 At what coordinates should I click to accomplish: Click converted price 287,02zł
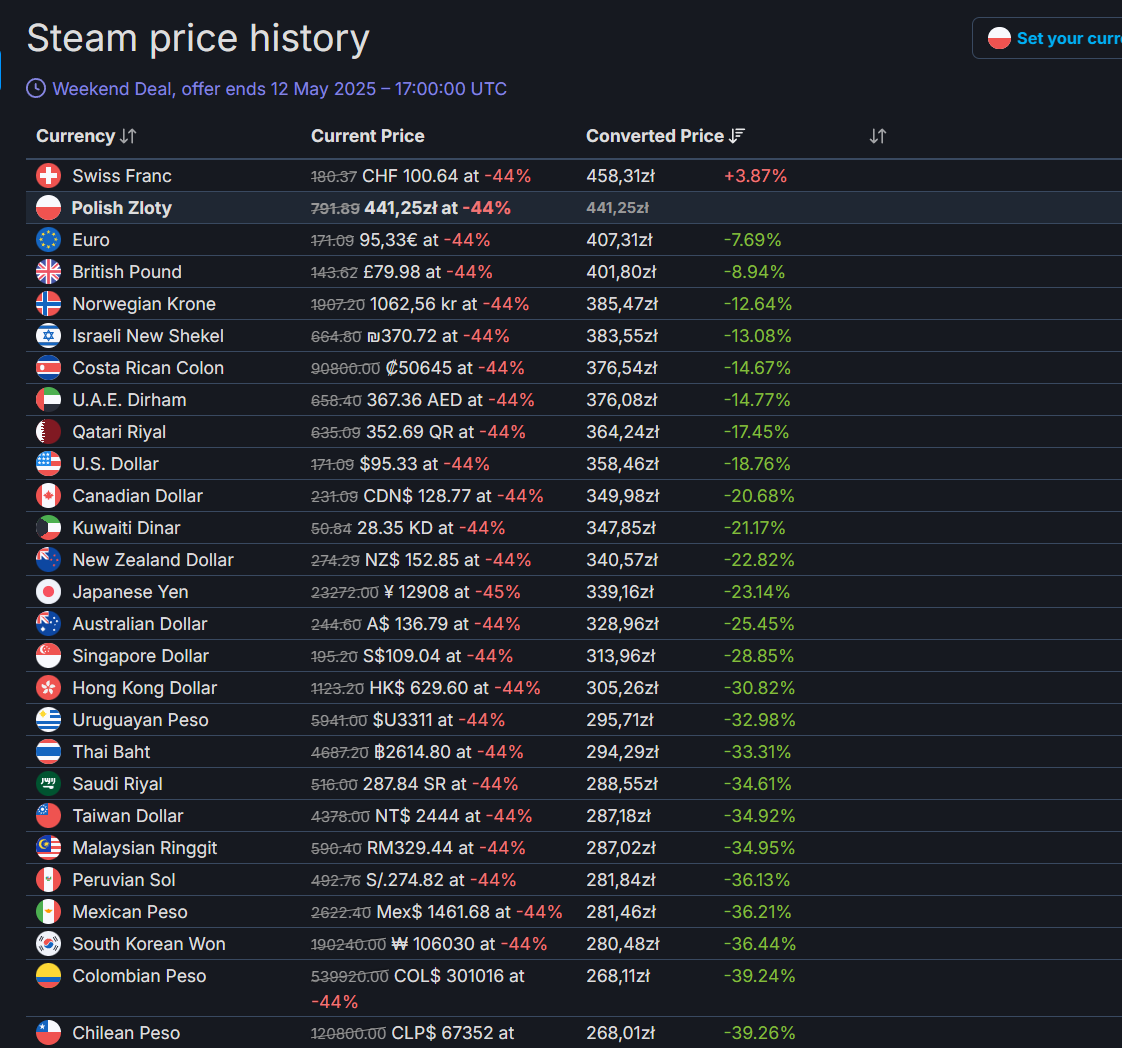click(621, 848)
